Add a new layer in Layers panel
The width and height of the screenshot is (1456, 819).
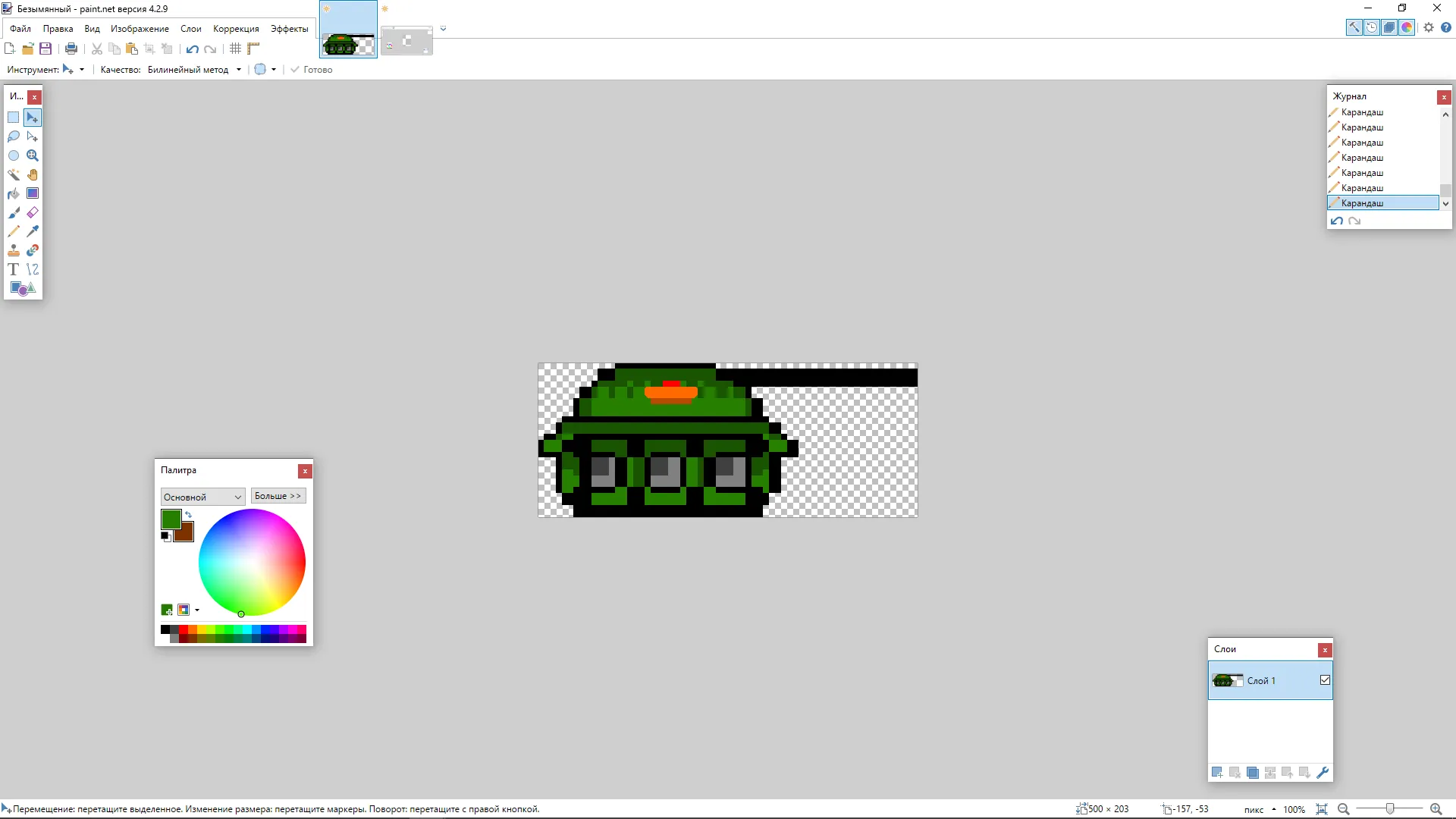[x=1217, y=773]
